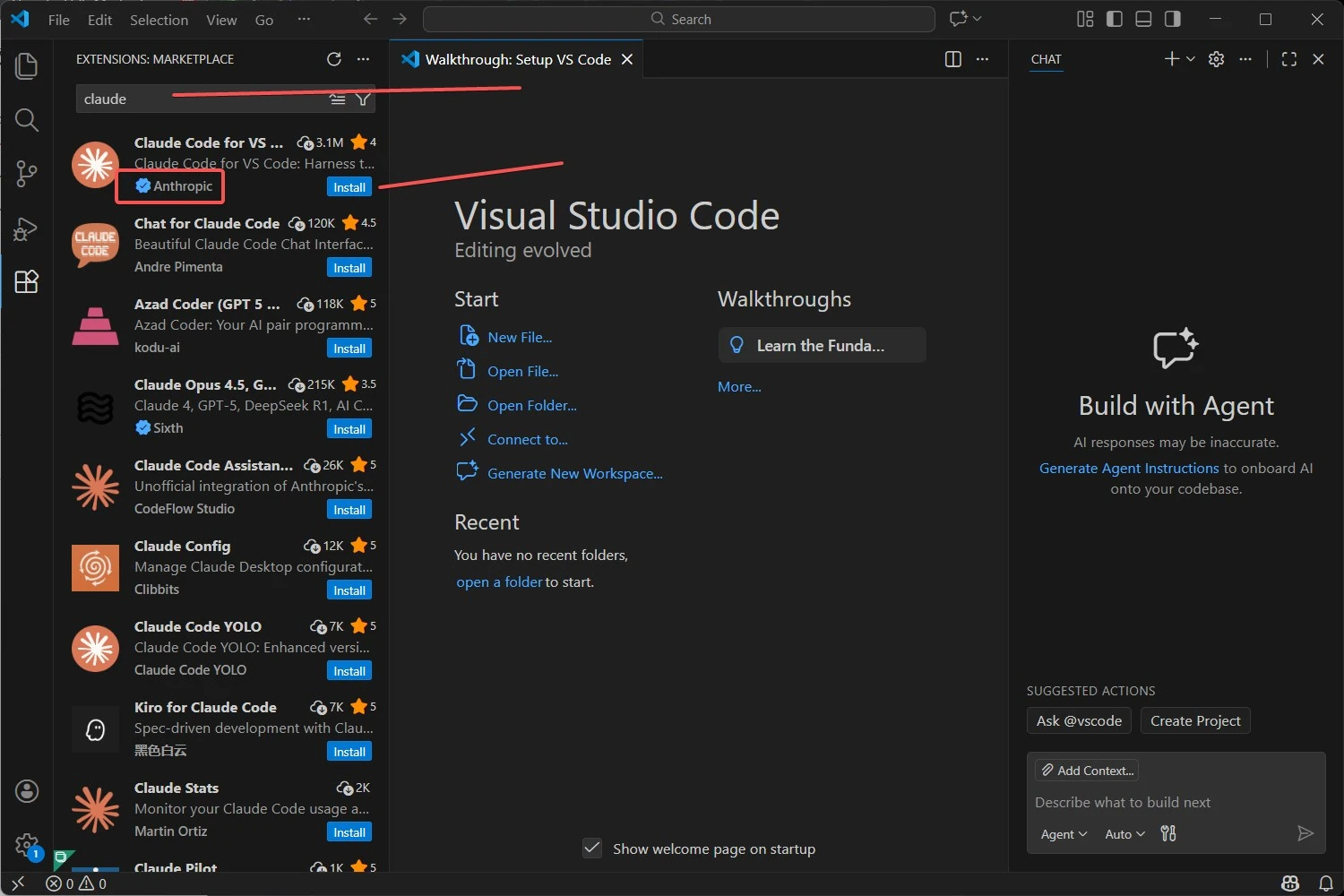Open notifications bell in status bar
This screenshot has width=1344, height=896.
point(1326,883)
